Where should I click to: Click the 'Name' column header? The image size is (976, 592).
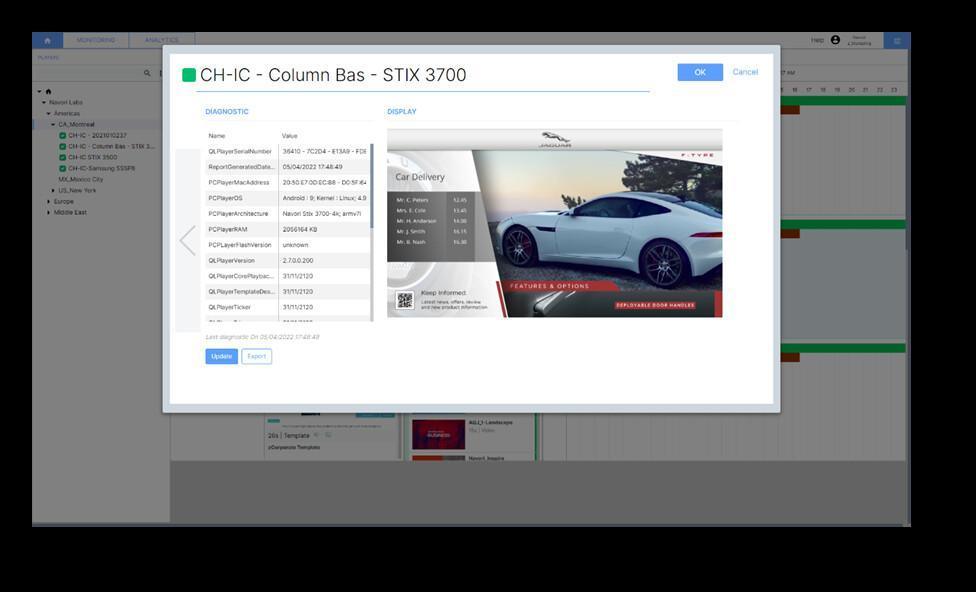217,136
